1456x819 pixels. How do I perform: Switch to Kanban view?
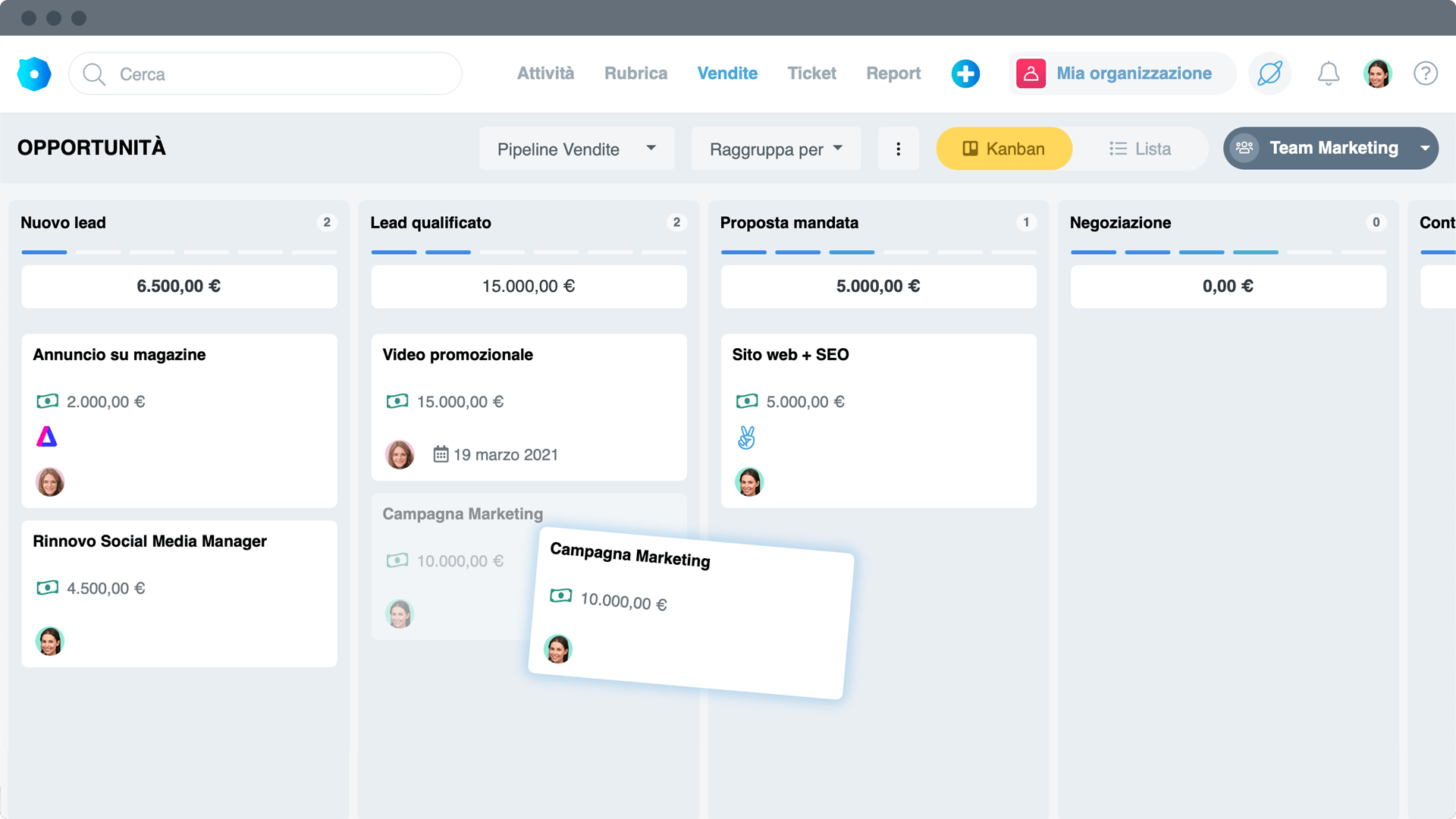[1003, 149]
